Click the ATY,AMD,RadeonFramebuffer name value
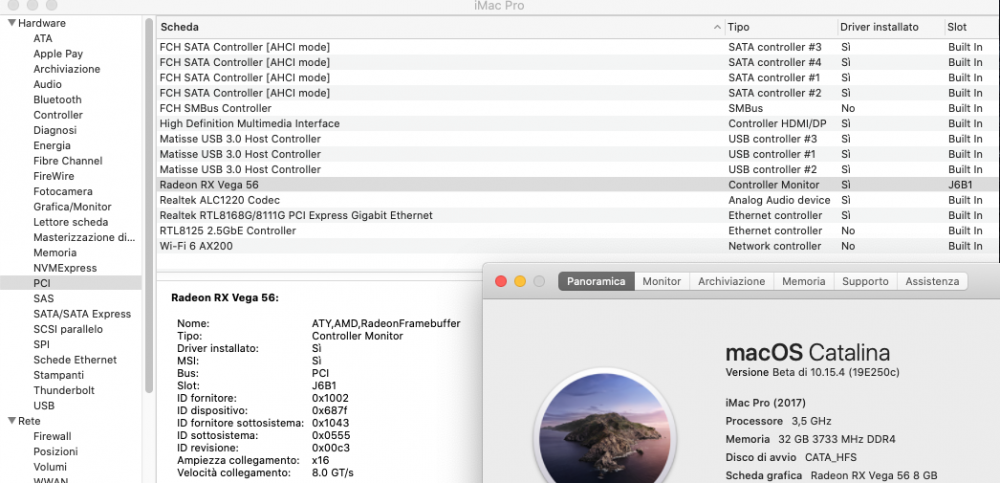Screen dimensions: 1000x483 386,323
